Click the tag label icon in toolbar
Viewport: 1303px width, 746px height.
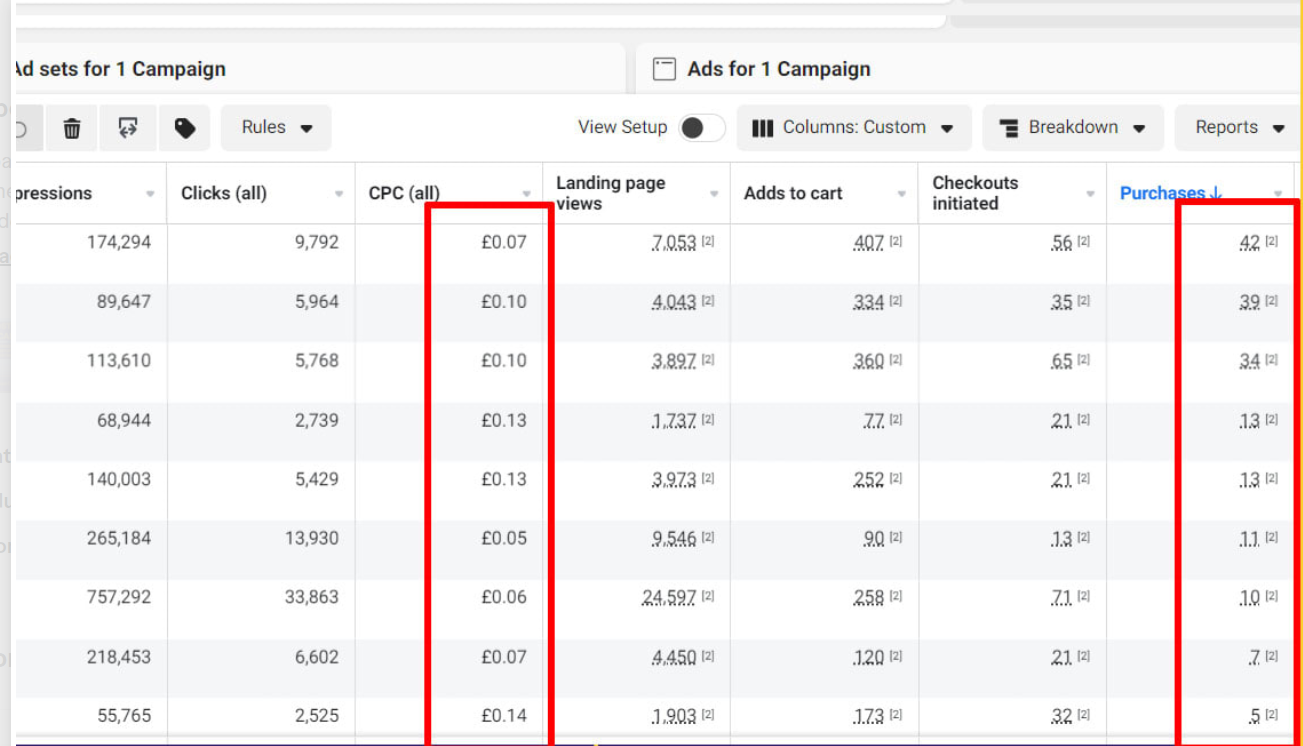pos(185,128)
